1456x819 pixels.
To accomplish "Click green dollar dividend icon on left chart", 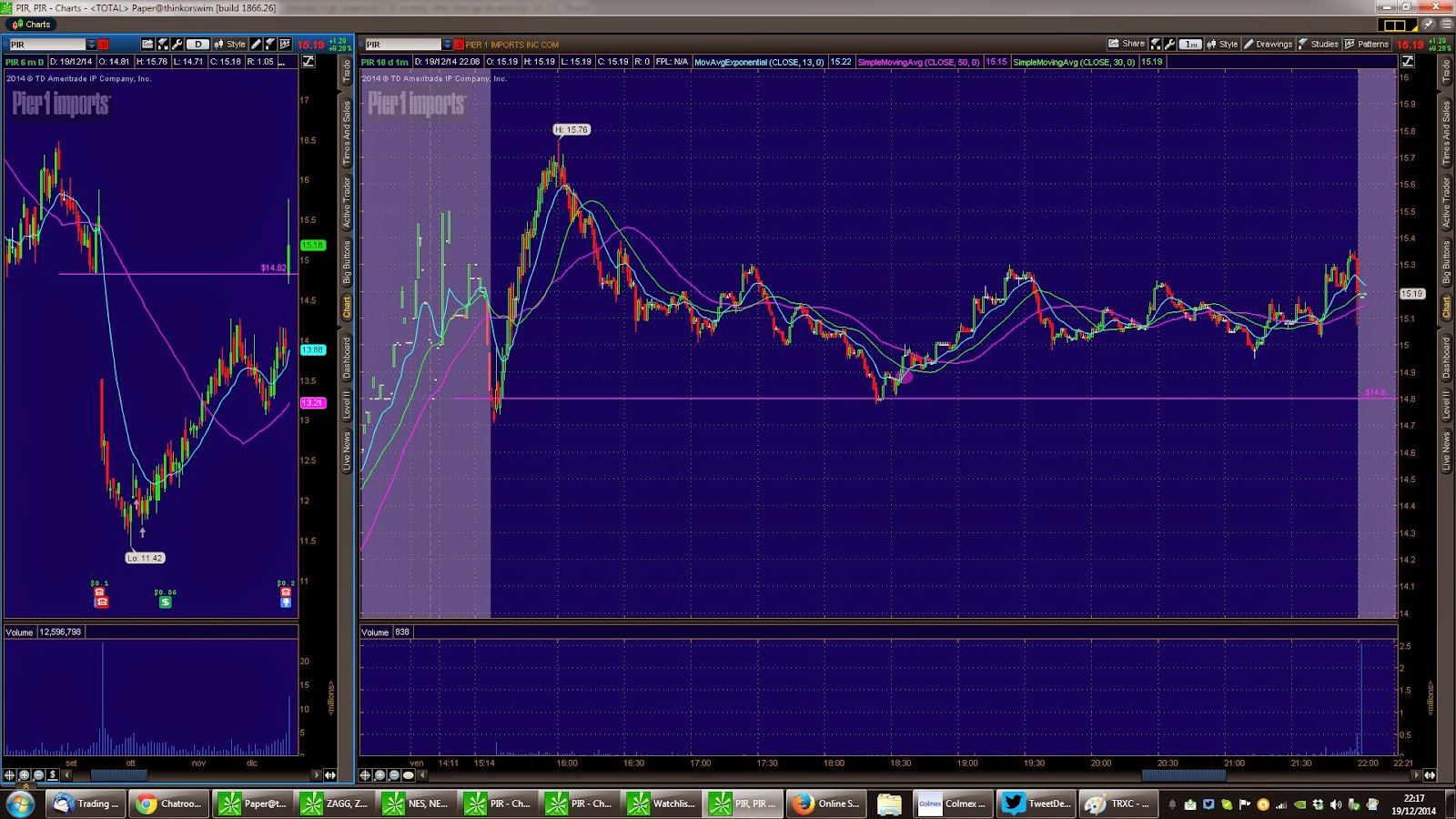I will (x=165, y=602).
